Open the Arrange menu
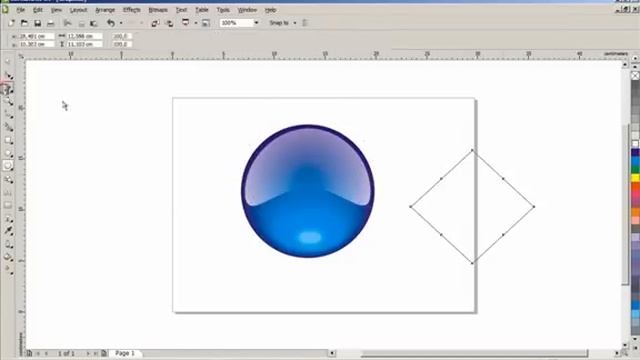 pyautogui.click(x=105, y=10)
